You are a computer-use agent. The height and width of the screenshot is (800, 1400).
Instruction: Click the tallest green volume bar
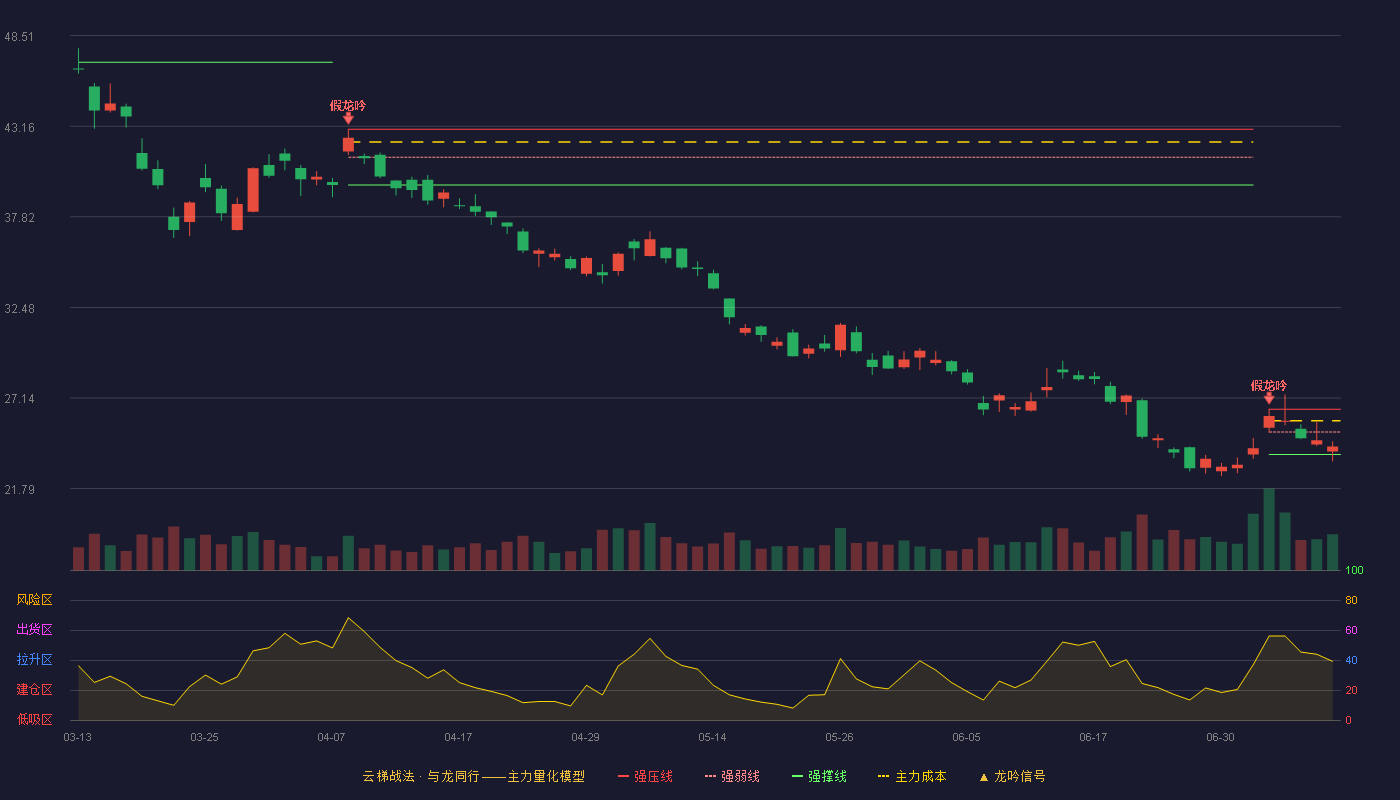click(x=1269, y=529)
